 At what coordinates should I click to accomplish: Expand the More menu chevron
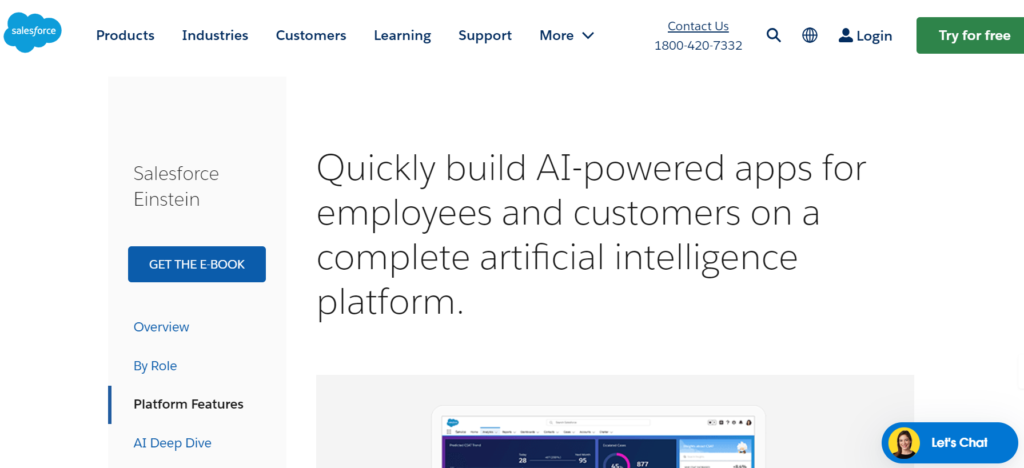[588, 35]
